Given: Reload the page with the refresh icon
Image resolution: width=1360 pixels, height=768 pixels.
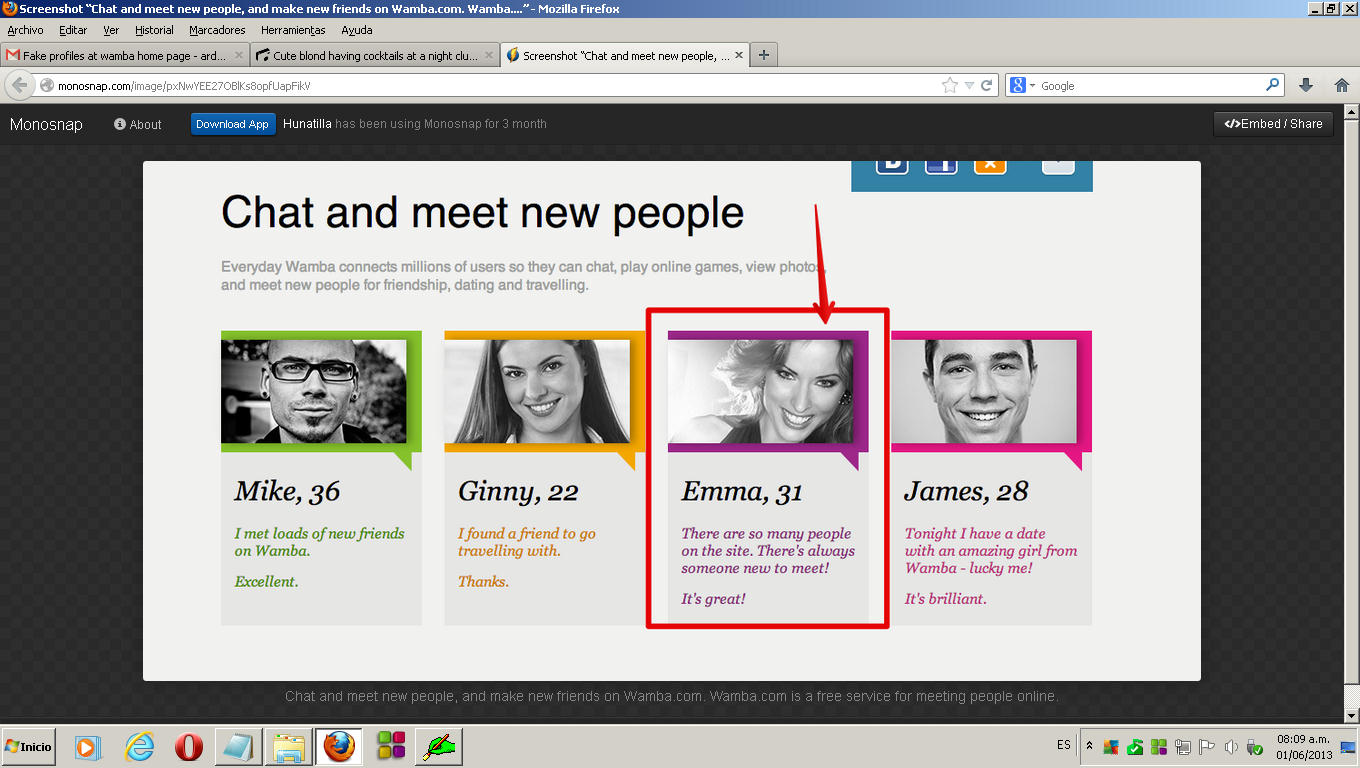Looking at the screenshot, I should point(986,86).
